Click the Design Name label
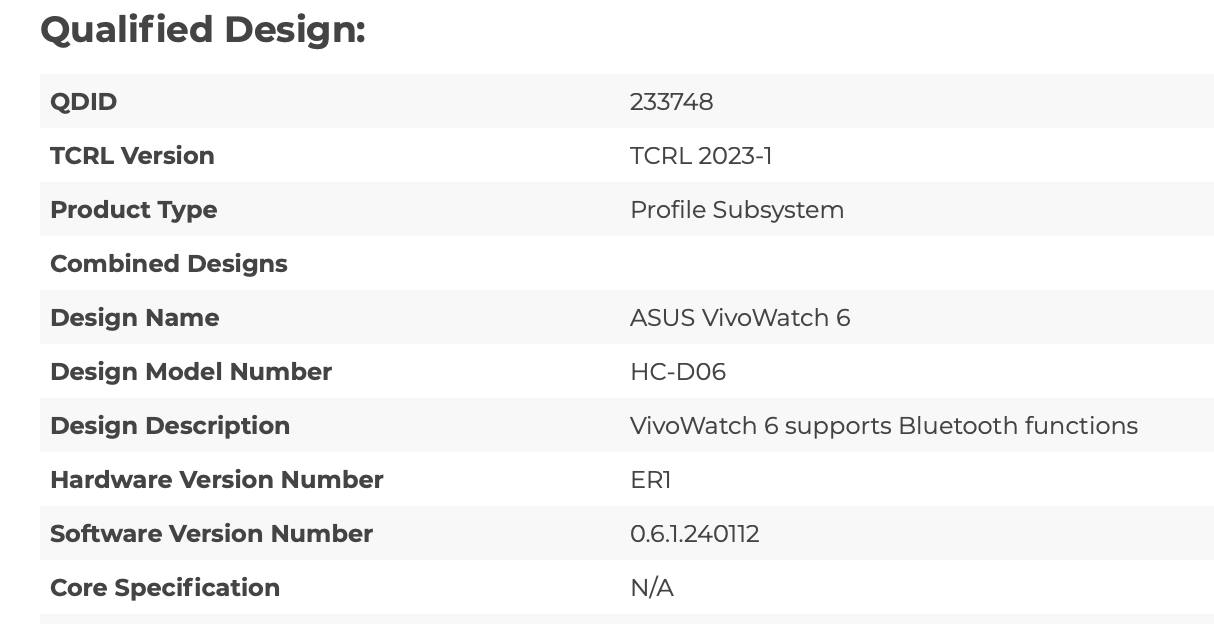Screen dimensions: 1214x624 point(134,318)
